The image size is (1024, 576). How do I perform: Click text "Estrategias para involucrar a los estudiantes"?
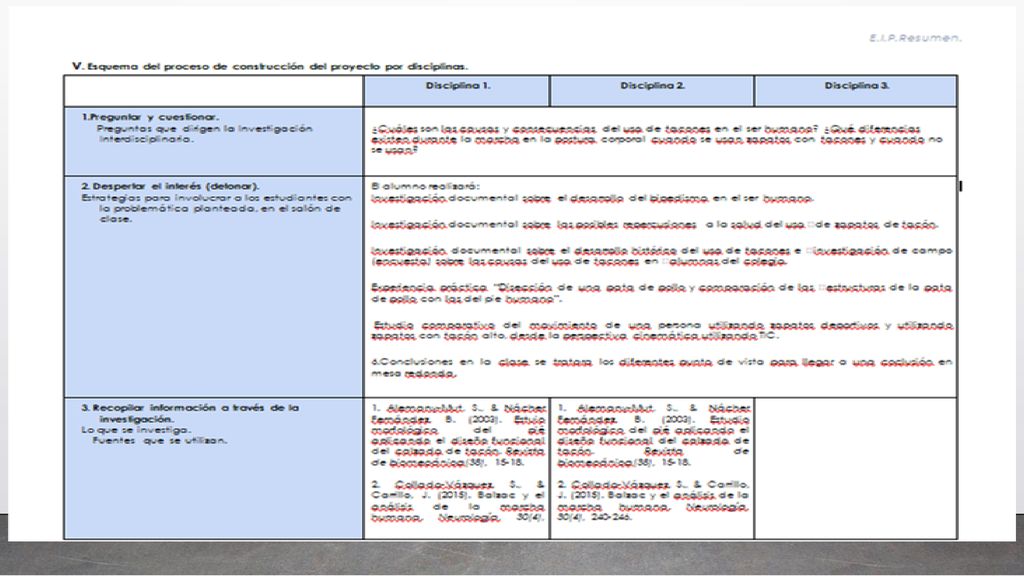coord(216,208)
